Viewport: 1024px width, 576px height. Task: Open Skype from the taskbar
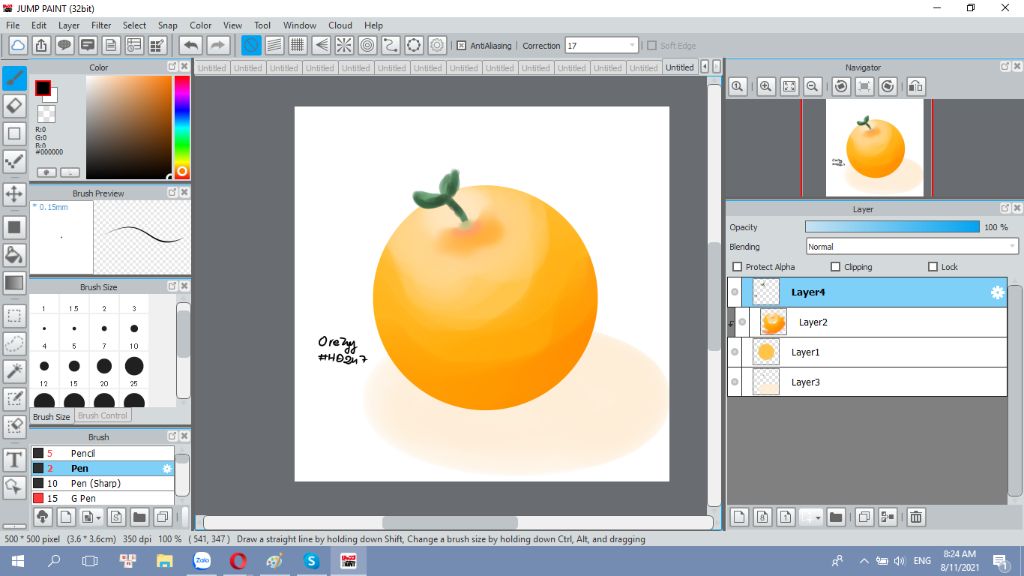coord(311,561)
